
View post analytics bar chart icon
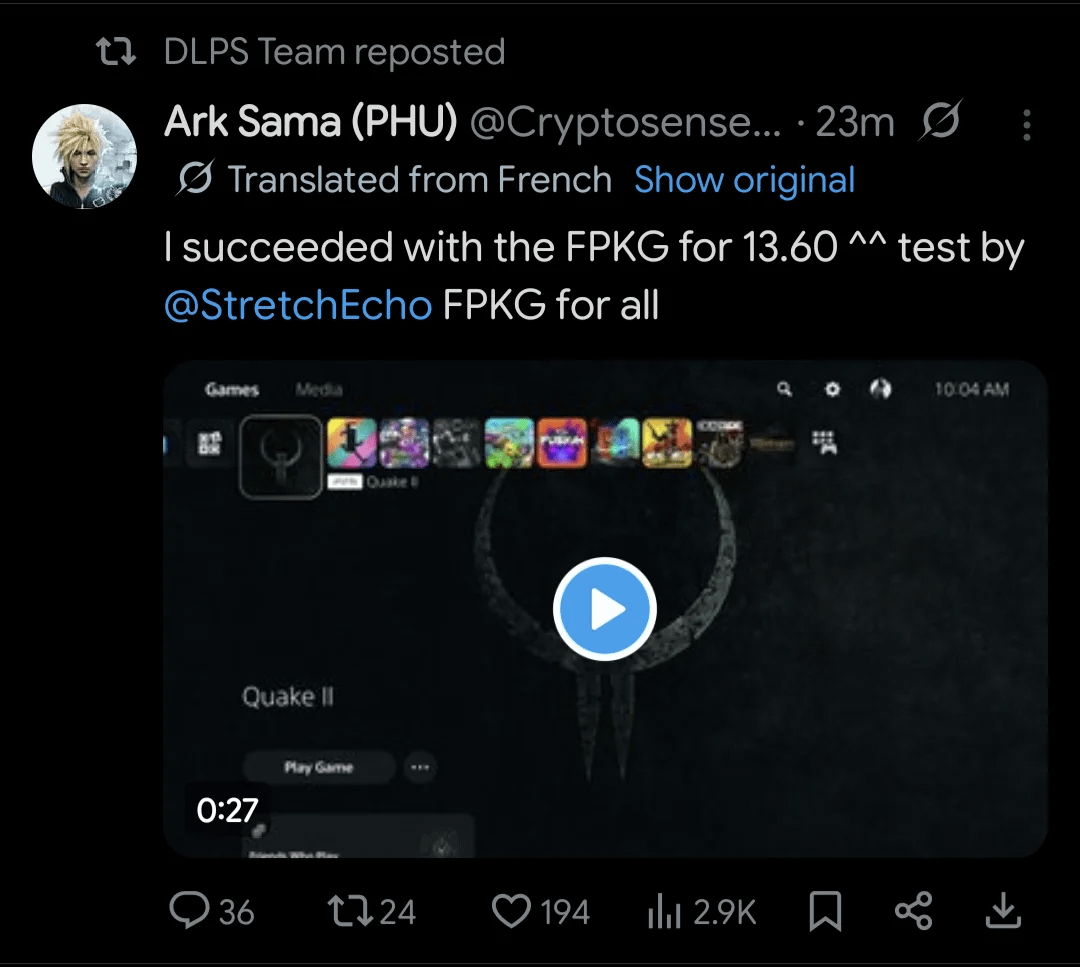click(x=664, y=911)
